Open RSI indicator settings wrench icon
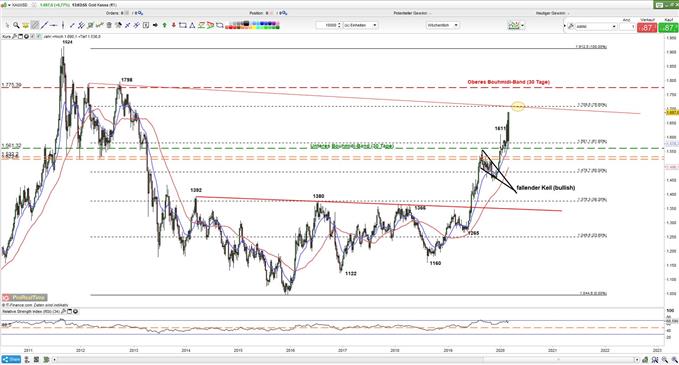679x365 pixels. coord(64,311)
